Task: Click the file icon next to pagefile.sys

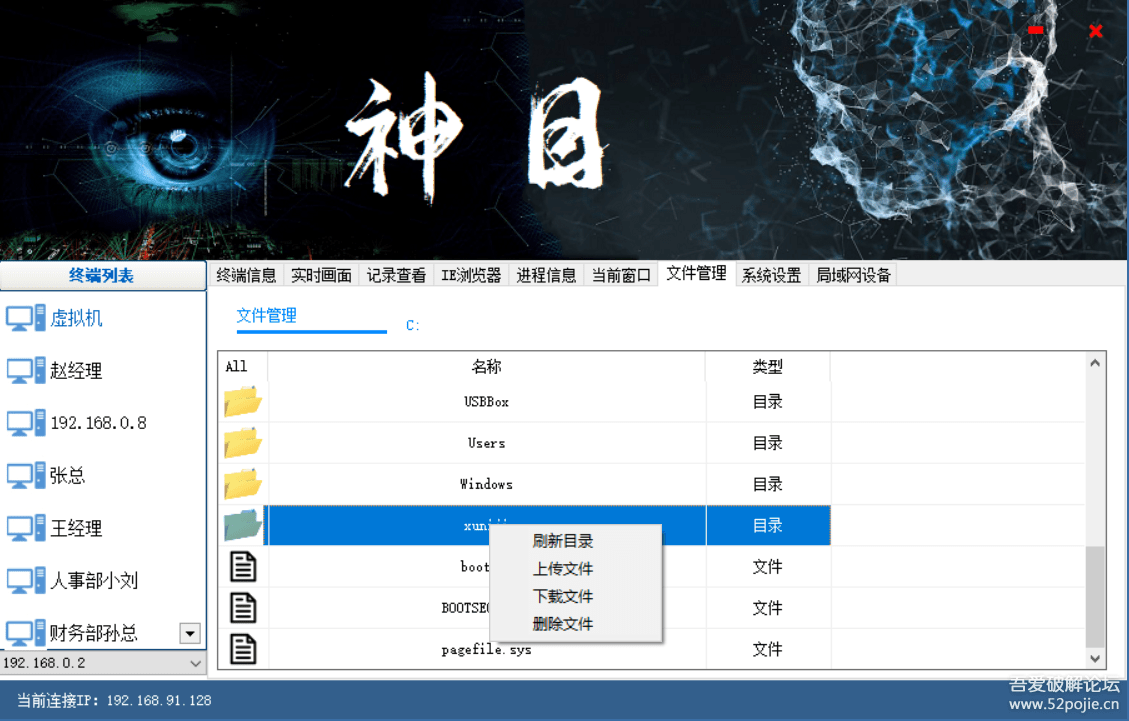Action: [243, 649]
